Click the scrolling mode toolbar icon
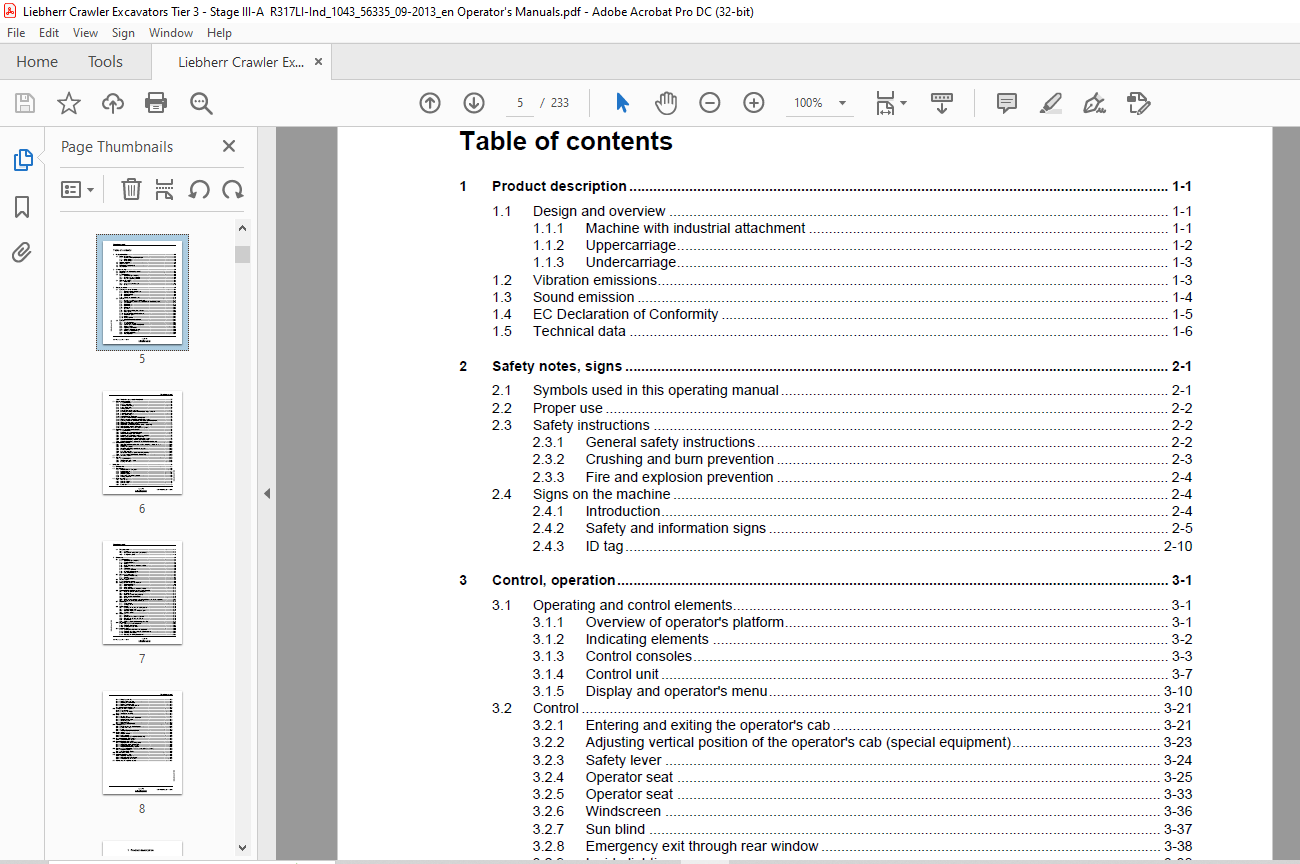The image size is (1300, 864). [x=942, y=103]
